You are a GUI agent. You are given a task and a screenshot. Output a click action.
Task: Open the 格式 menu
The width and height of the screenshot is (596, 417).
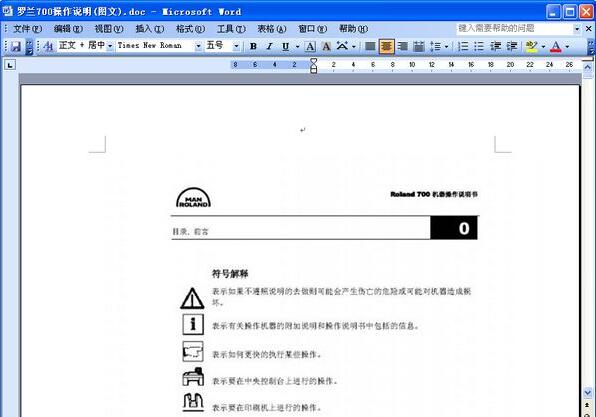click(190, 29)
